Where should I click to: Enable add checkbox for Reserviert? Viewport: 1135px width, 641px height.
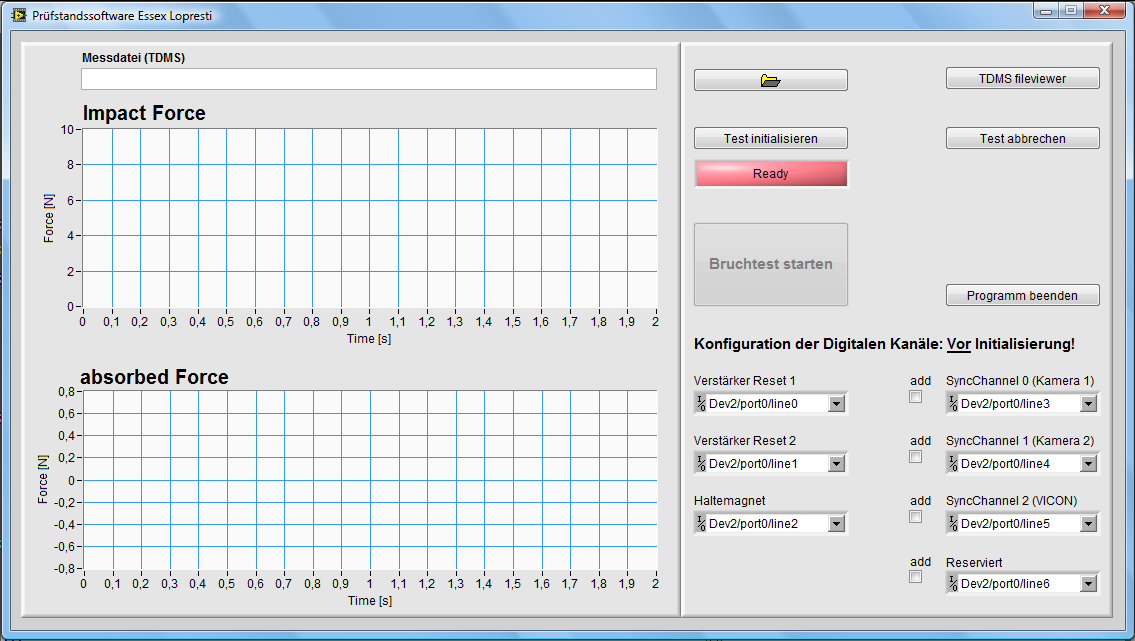916,577
